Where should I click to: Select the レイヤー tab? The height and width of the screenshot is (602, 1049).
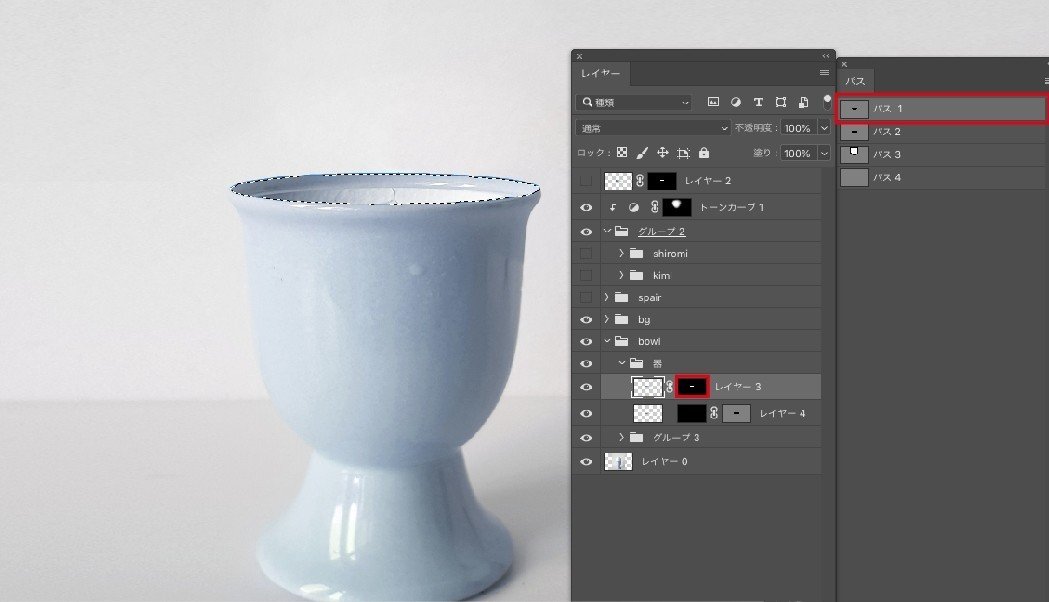tap(601, 74)
